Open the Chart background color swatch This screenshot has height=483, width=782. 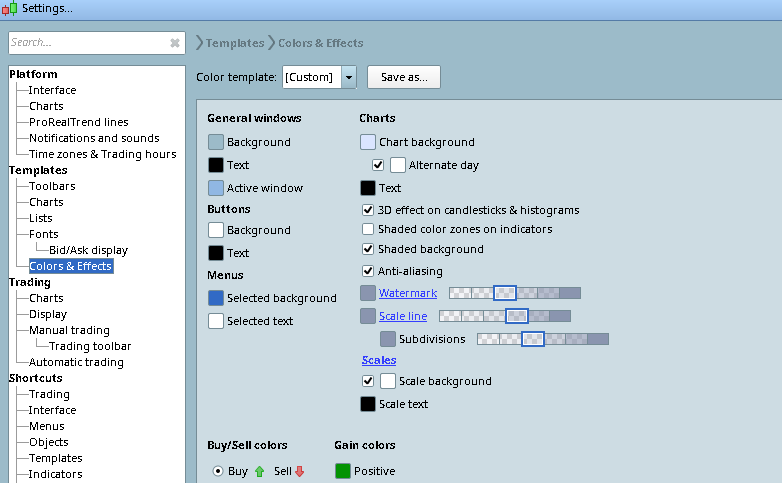pyautogui.click(x=368, y=142)
